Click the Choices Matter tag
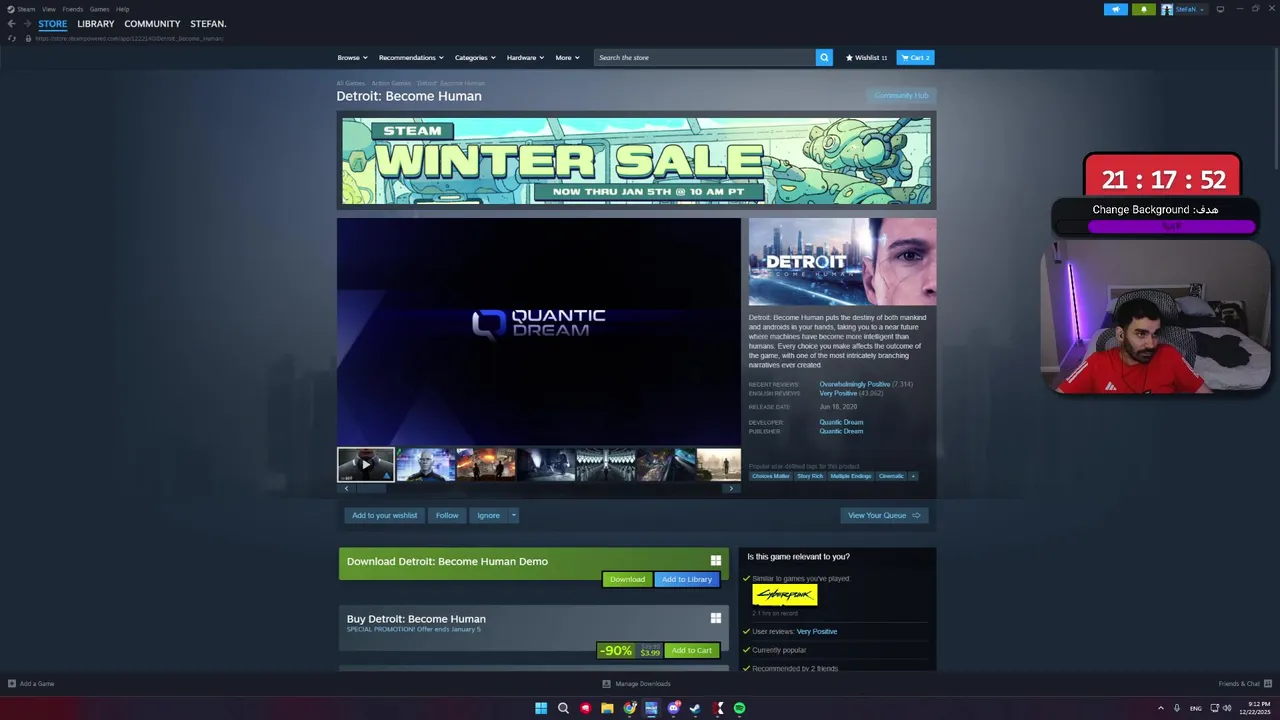The image size is (1280, 720). (770, 476)
